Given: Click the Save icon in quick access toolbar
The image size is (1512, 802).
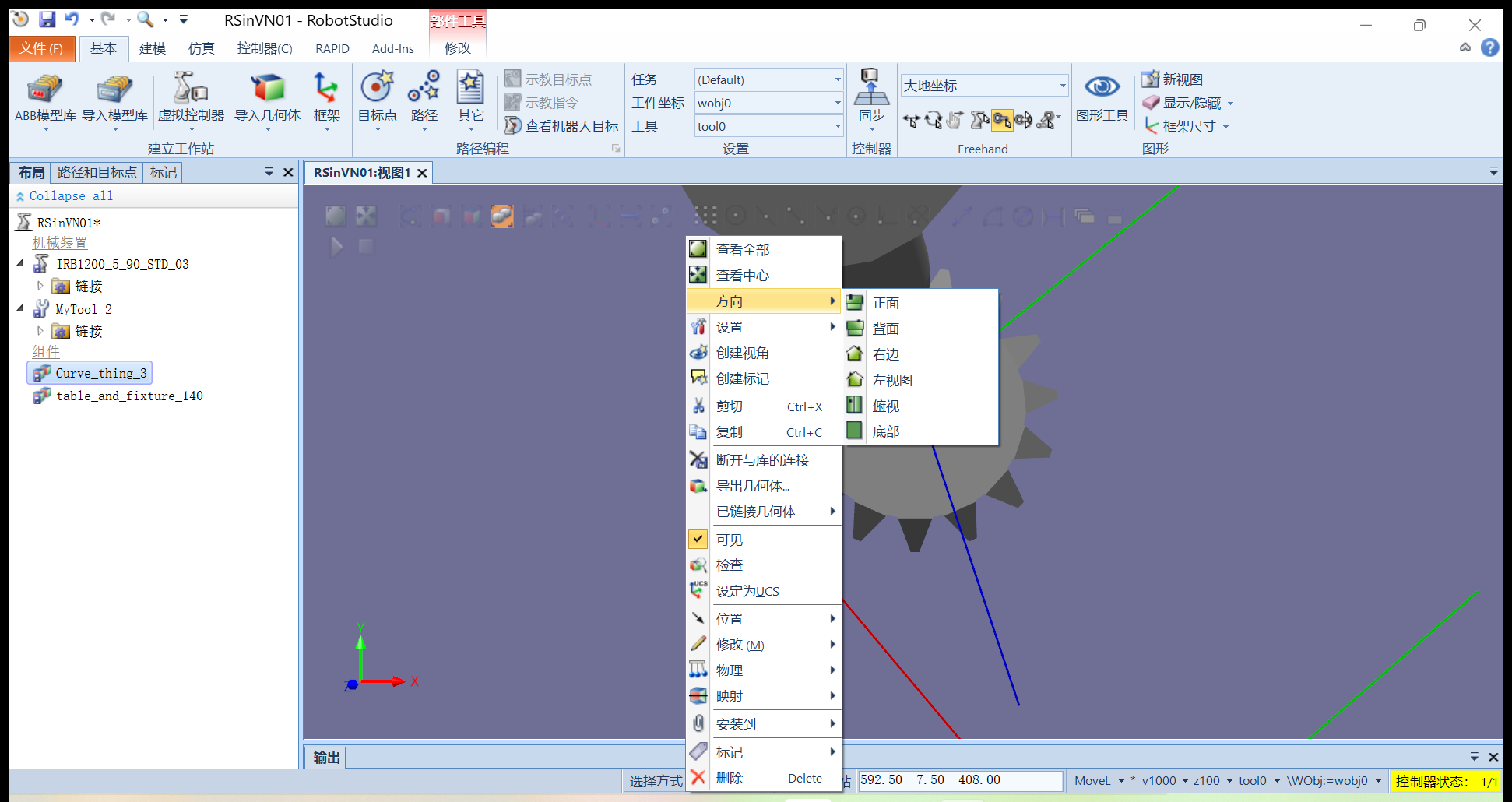Looking at the screenshot, I should pyautogui.click(x=47, y=19).
